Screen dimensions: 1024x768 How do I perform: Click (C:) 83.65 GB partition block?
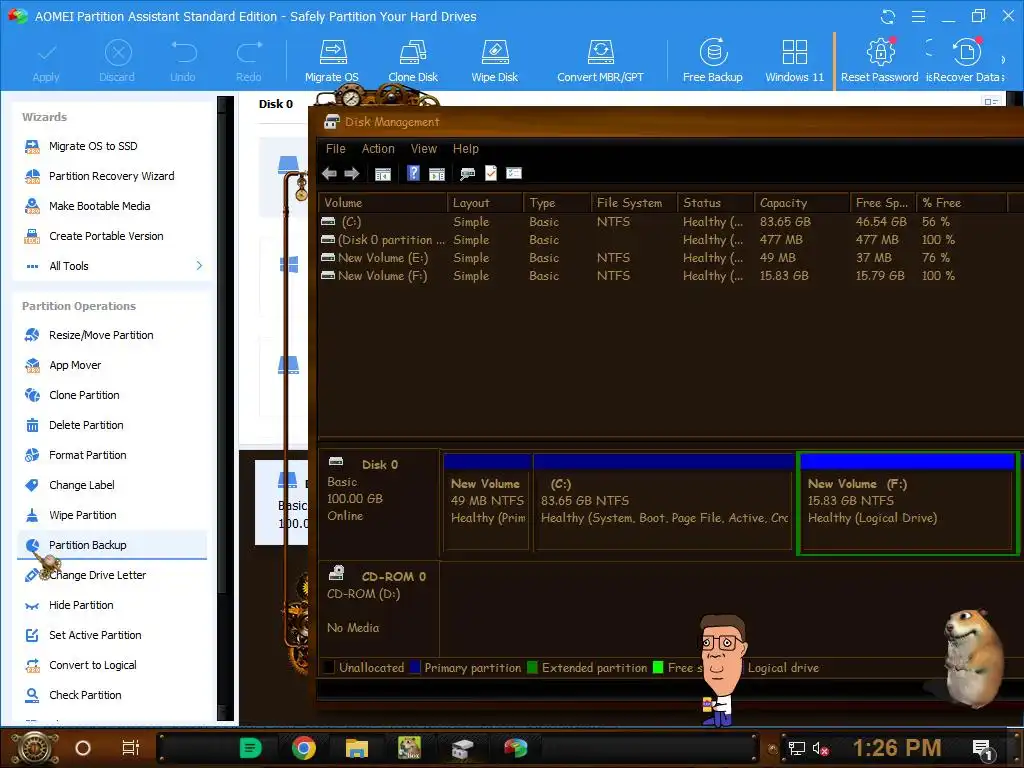pos(663,502)
